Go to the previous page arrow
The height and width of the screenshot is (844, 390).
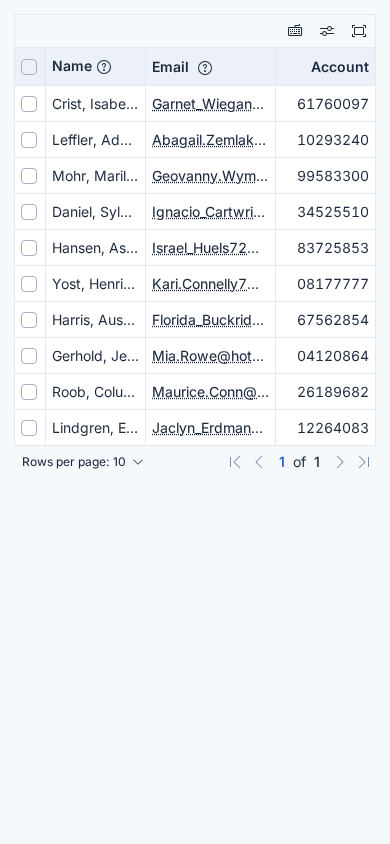pyautogui.click(x=259, y=462)
